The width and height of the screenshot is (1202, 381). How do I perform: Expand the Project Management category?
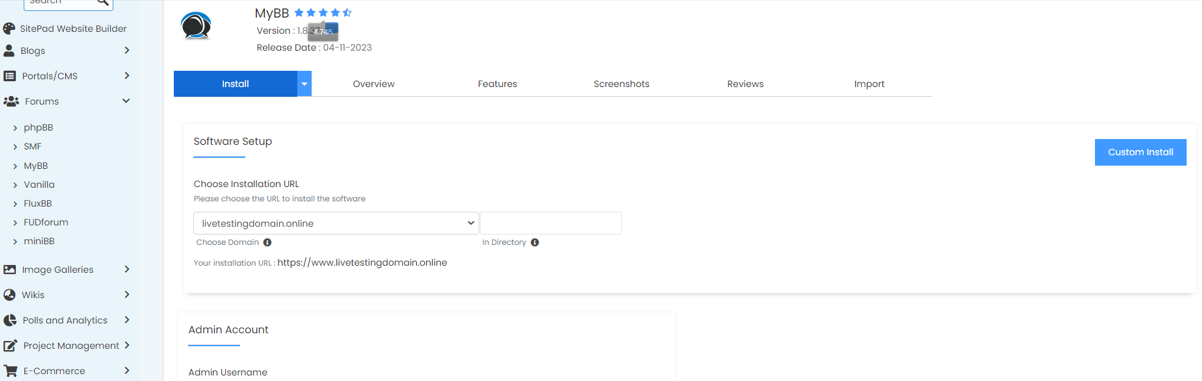tap(127, 346)
